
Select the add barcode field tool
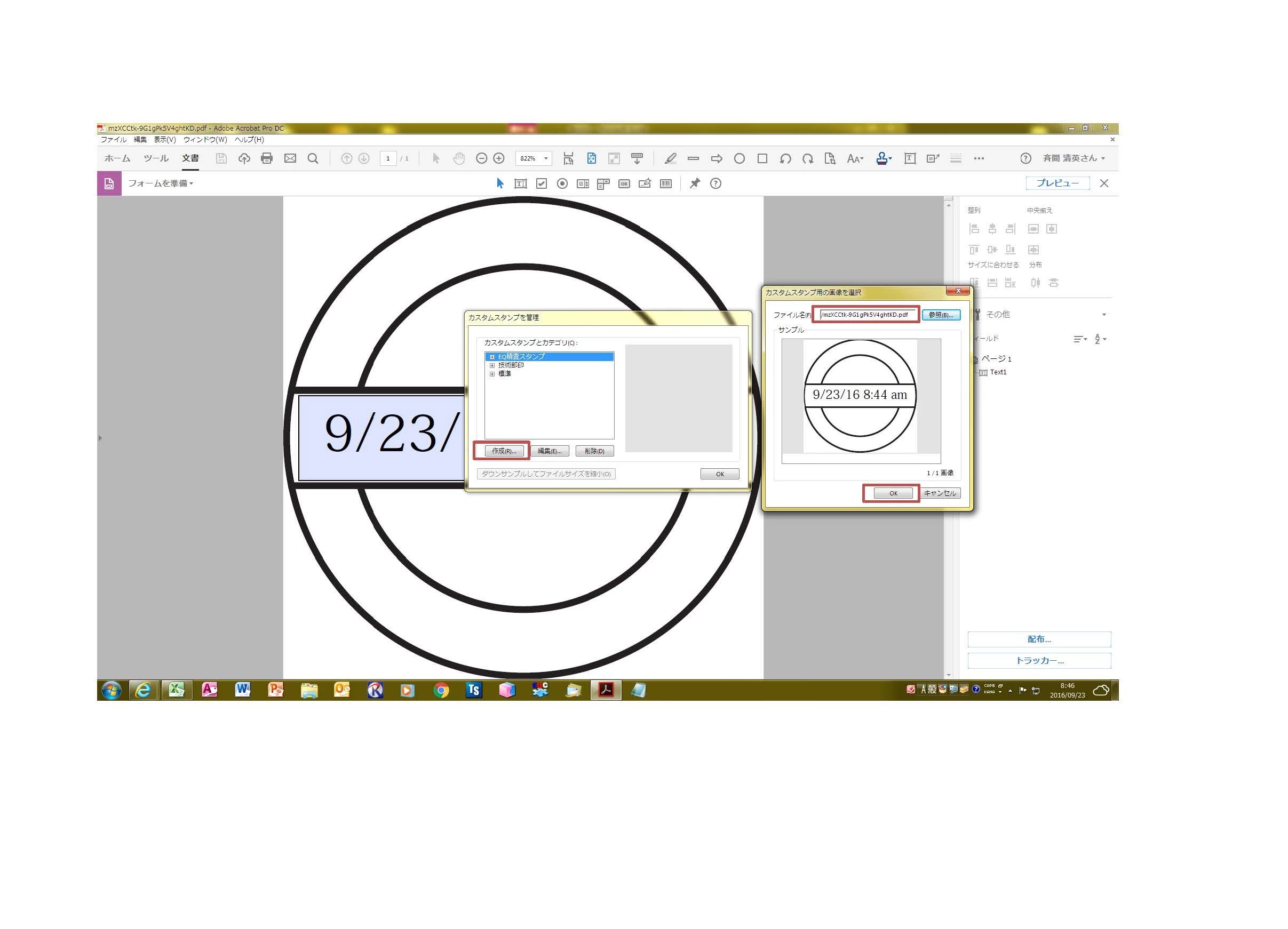(665, 183)
